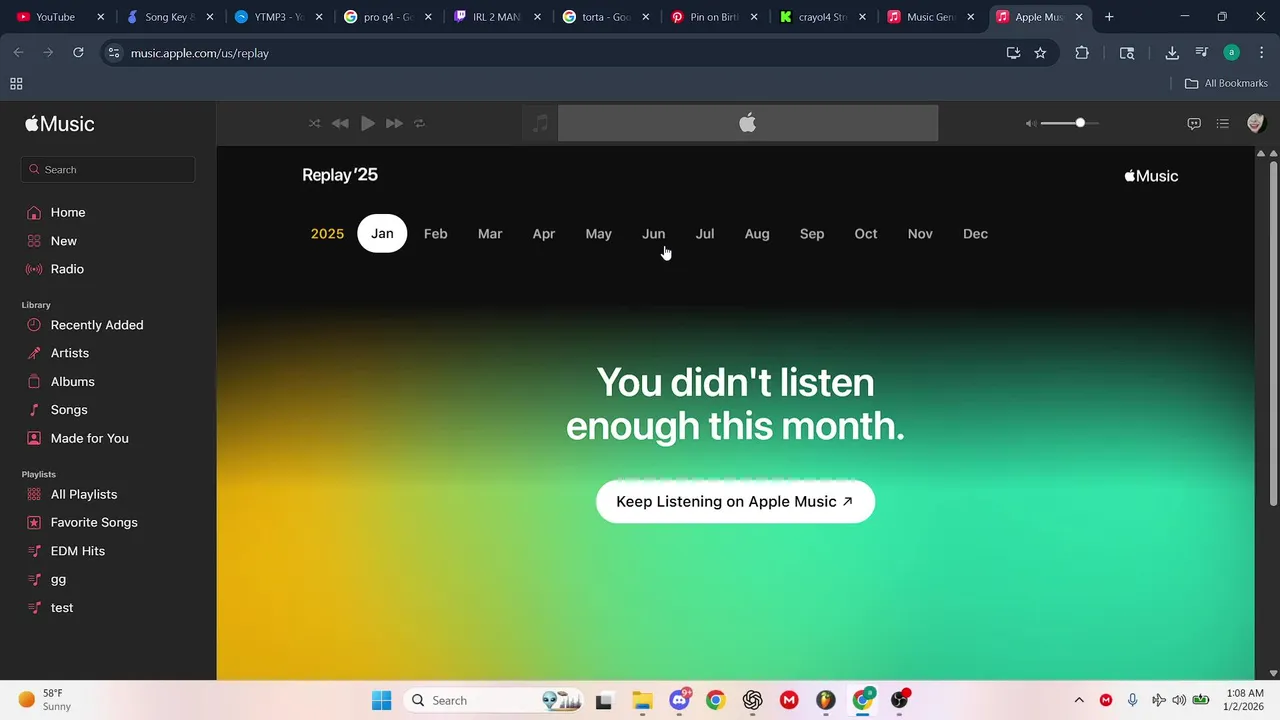Toggle shuffle in the player bar
Image resolution: width=1280 pixels, height=720 pixels.
point(314,123)
